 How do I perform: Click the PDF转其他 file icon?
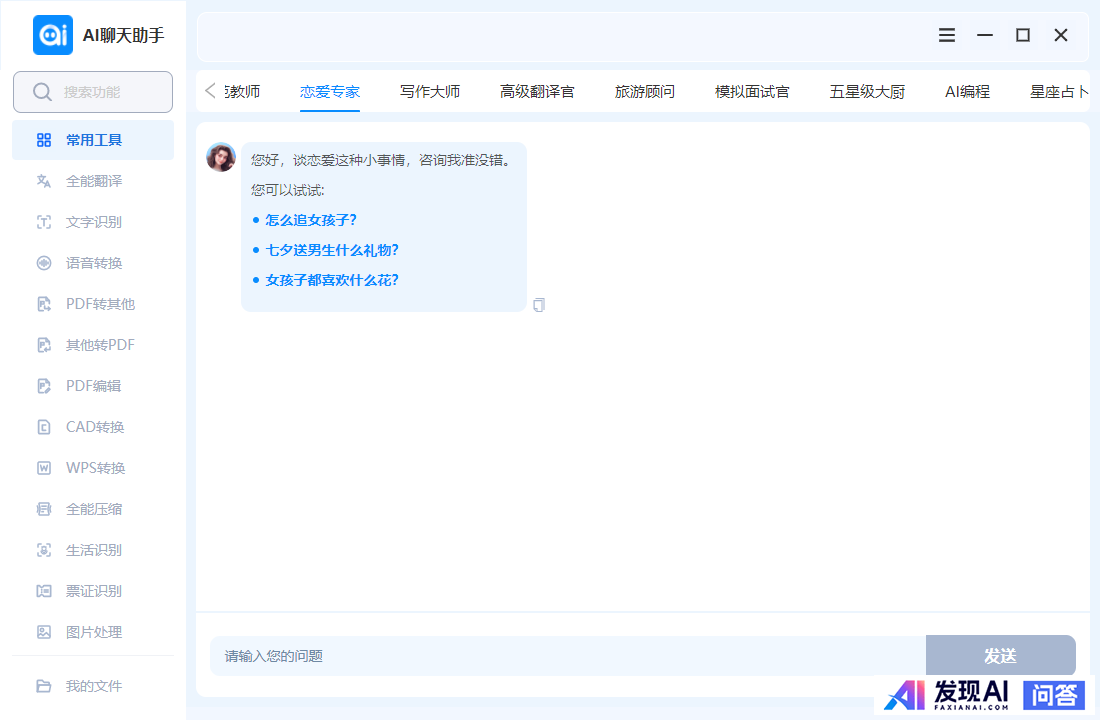pyautogui.click(x=43, y=304)
